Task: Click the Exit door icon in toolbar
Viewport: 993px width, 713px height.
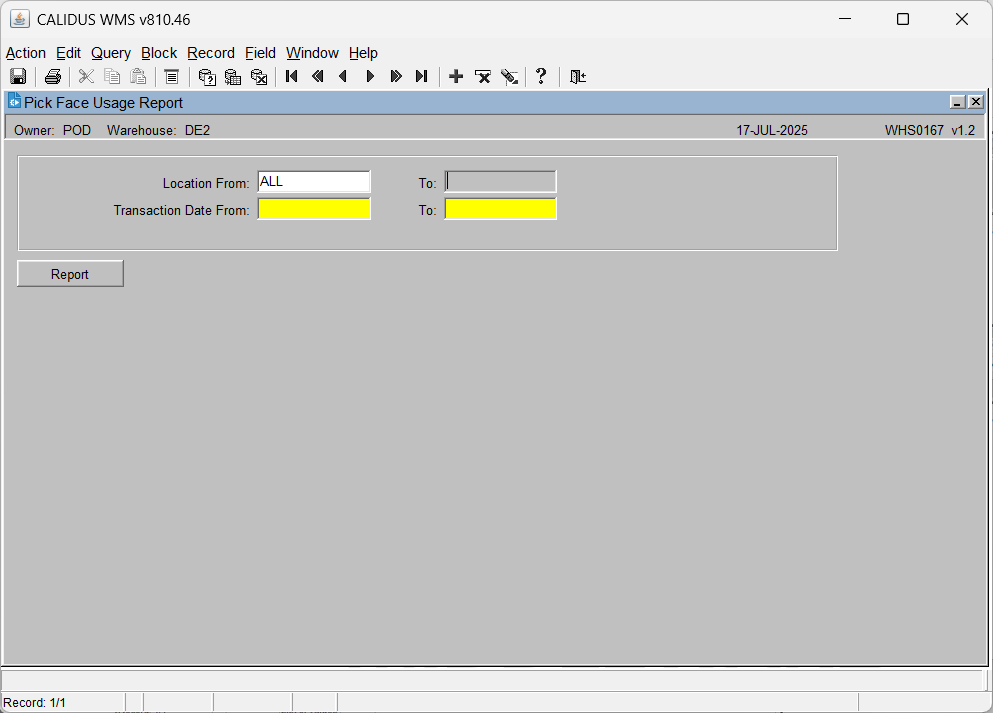Action: coord(578,77)
